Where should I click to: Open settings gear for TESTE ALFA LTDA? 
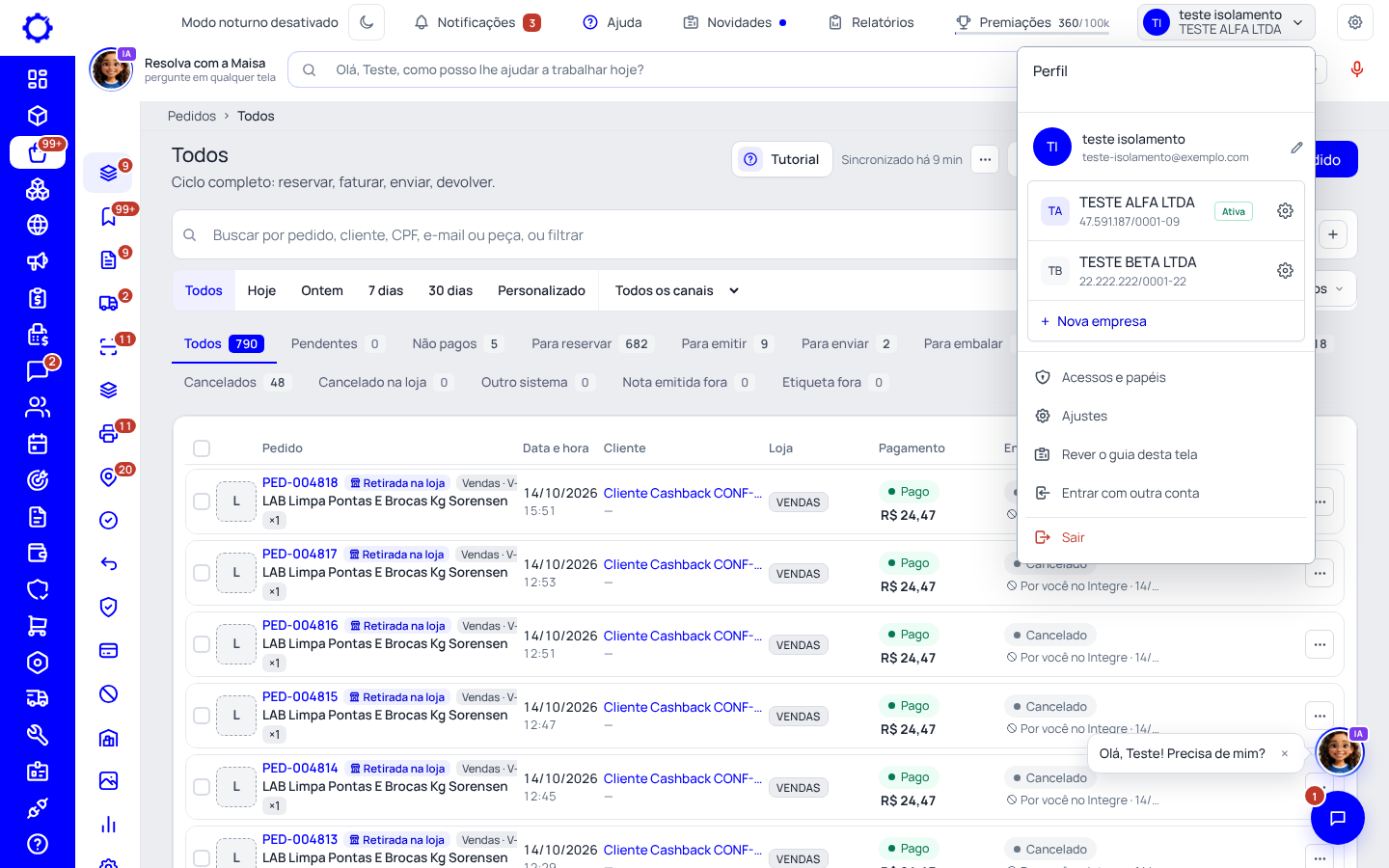pyautogui.click(x=1285, y=211)
